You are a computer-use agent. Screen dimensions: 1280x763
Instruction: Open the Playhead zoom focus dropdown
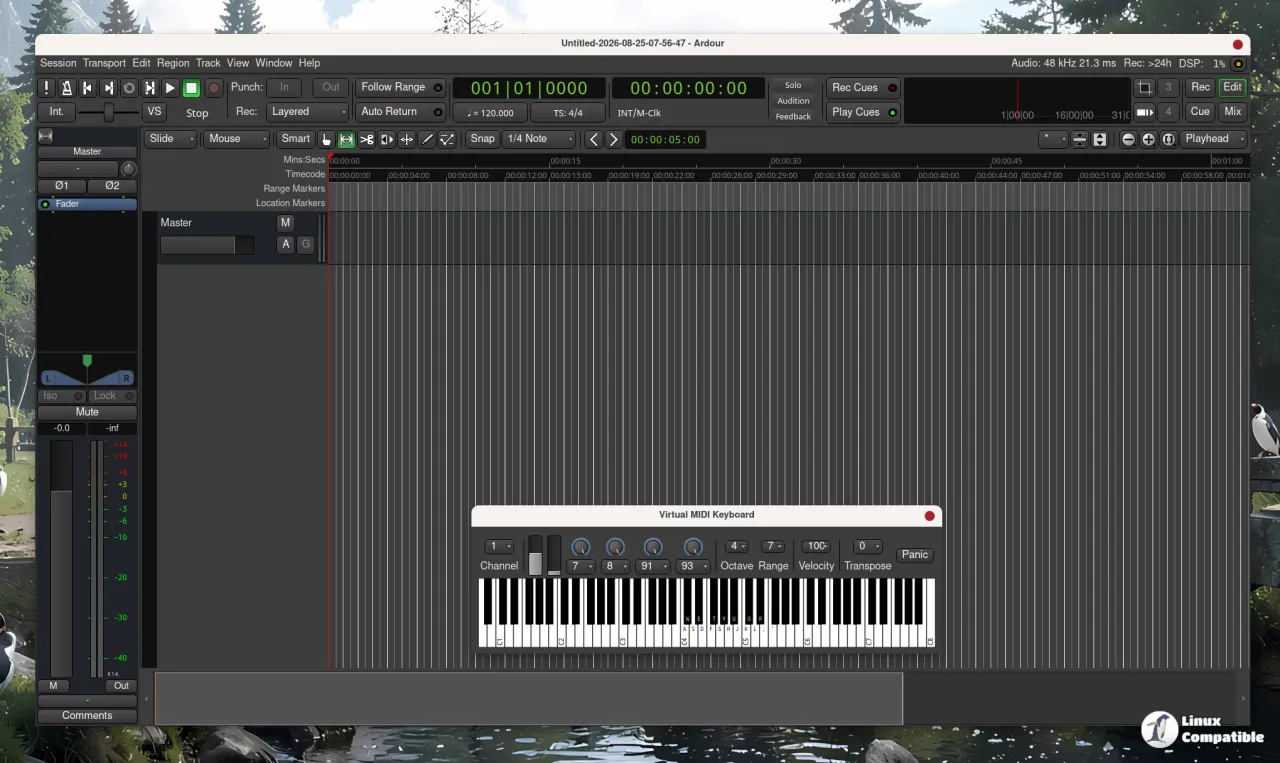(x=1214, y=139)
